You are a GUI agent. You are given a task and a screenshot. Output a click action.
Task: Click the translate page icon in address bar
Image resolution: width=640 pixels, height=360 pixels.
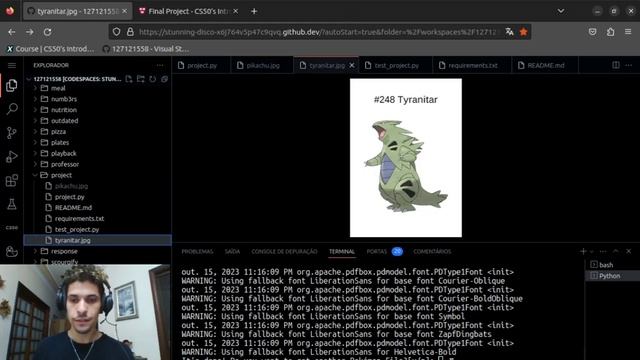pos(509,32)
